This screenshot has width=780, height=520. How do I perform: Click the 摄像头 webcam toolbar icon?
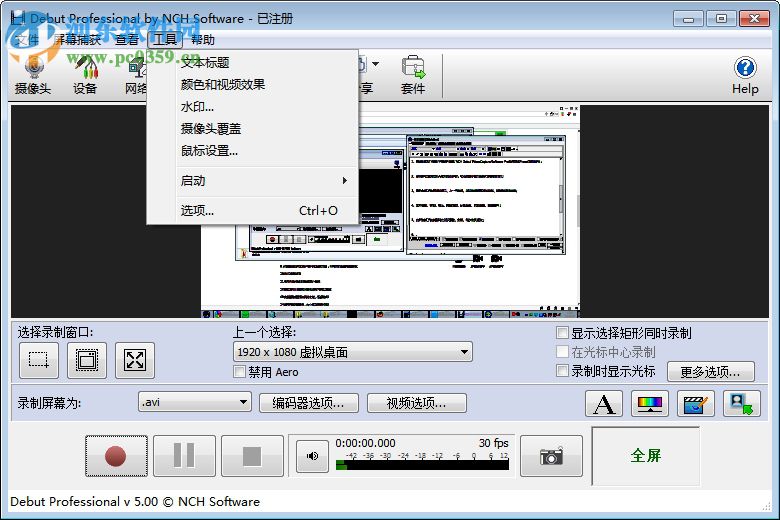[33, 75]
